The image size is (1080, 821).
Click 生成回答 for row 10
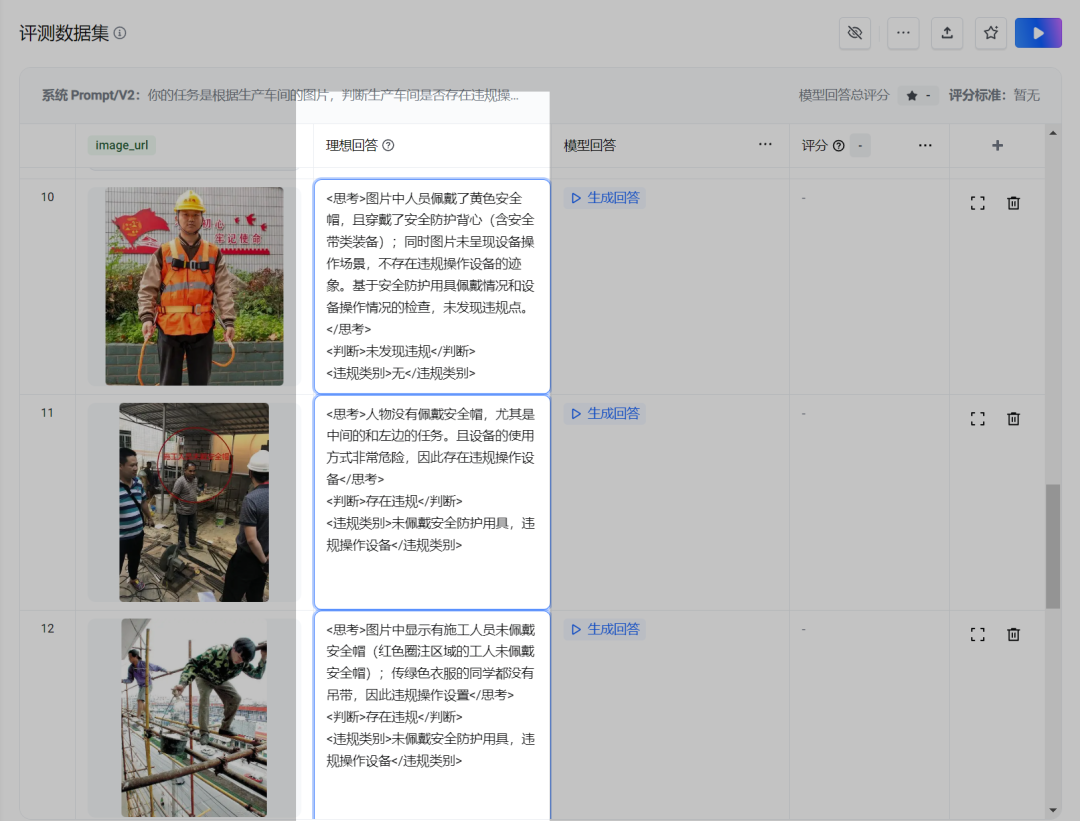point(605,198)
